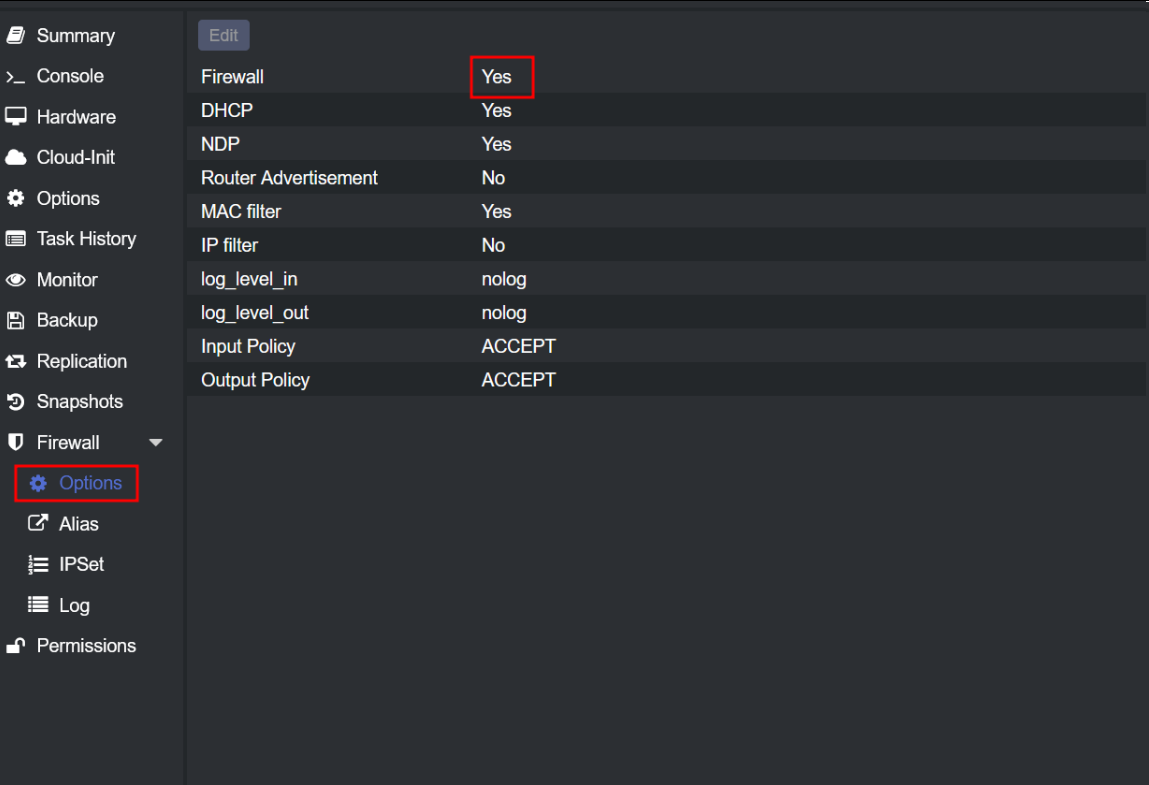This screenshot has width=1149, height=785.
Task: Select the Firewall Options submenu item
Action: pyautogui.click(x=89, y=483)
